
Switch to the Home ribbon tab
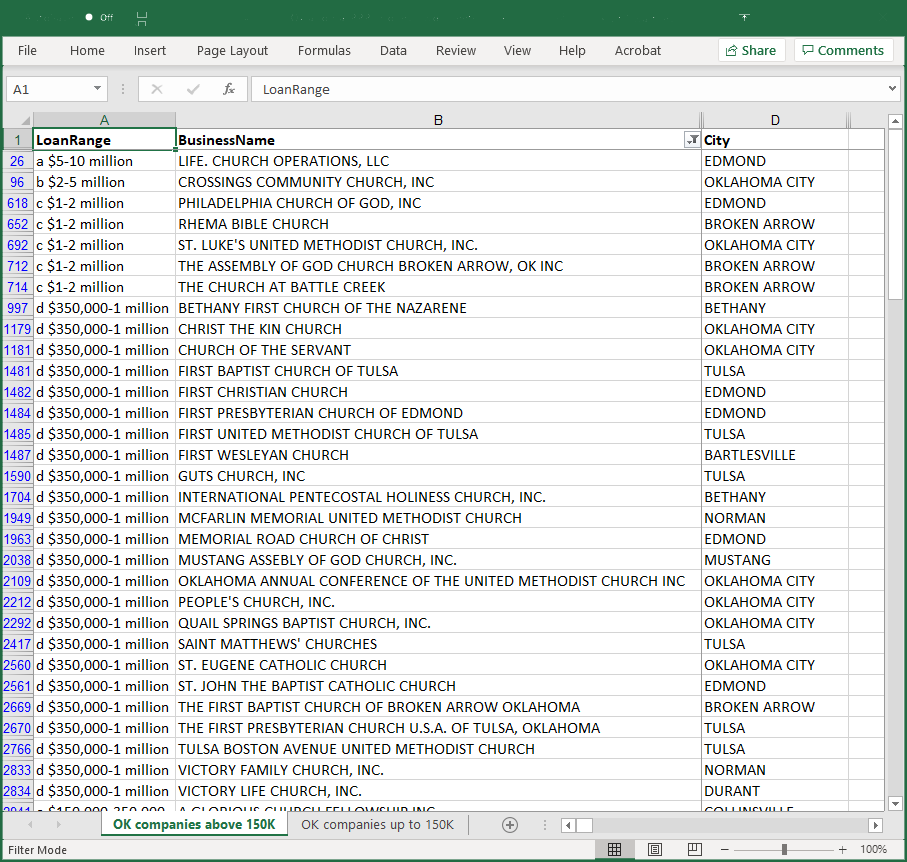tap(87, 51)
